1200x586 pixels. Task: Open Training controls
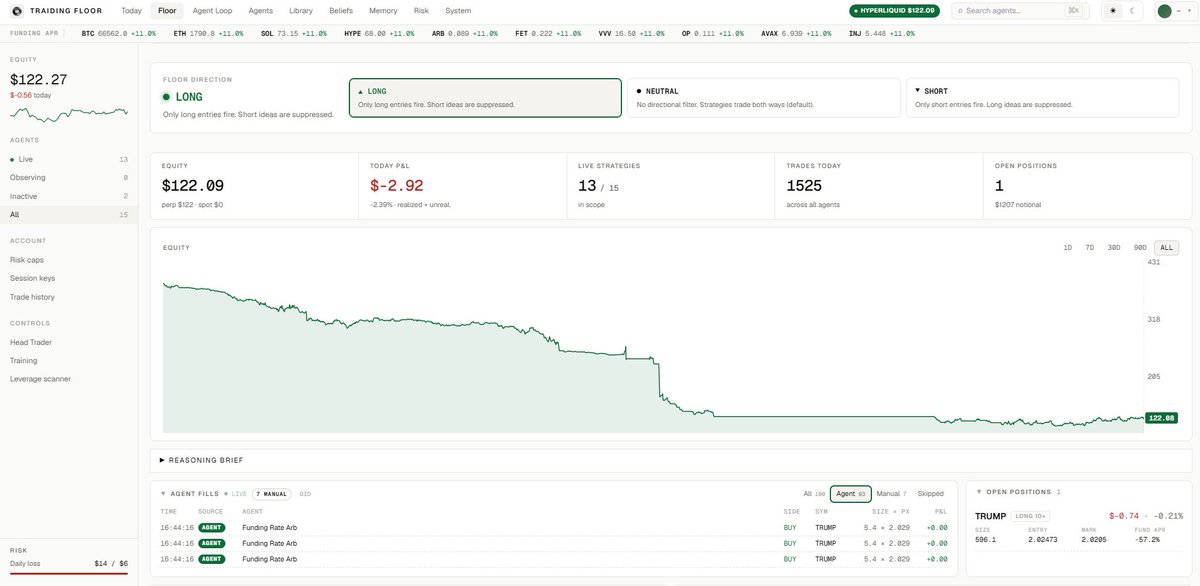coord(24,360)
